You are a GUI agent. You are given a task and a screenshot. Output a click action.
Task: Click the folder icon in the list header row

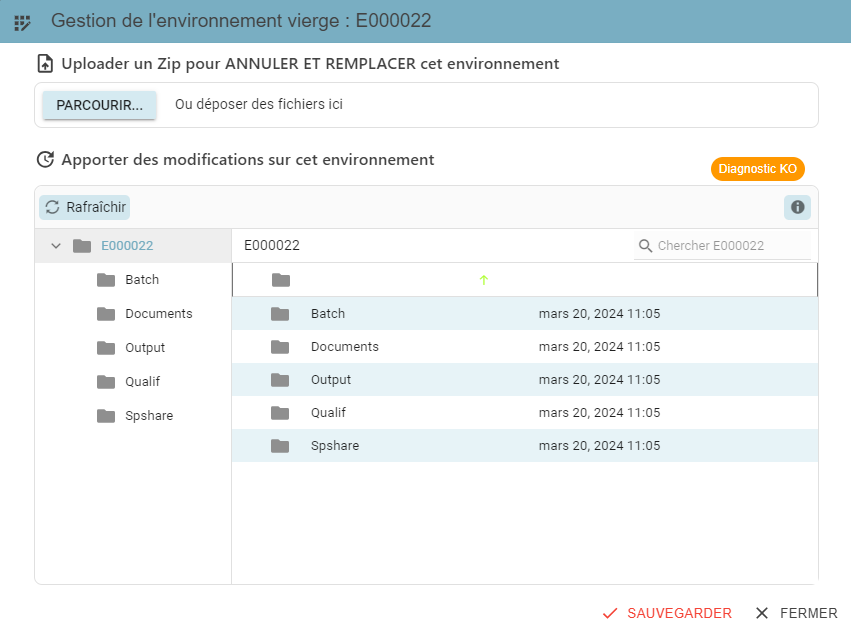coord(281,280)
